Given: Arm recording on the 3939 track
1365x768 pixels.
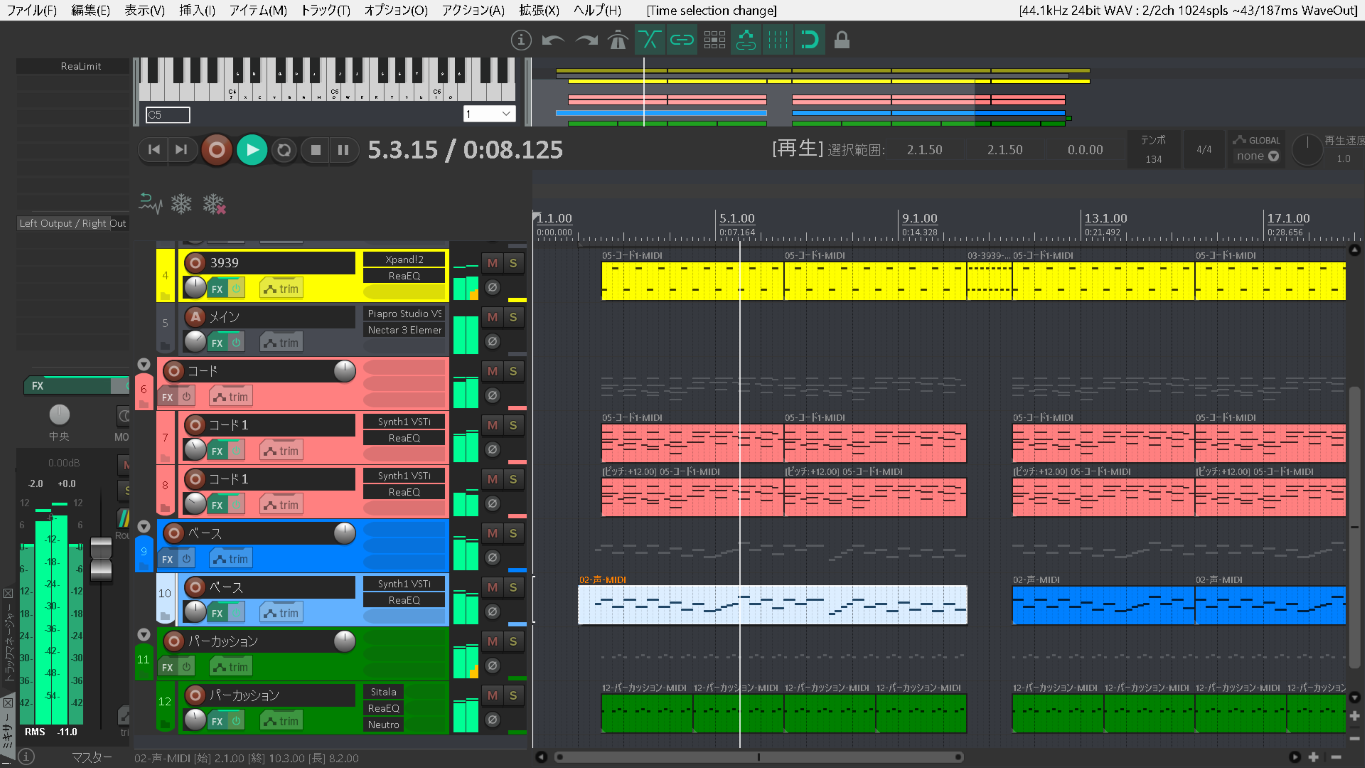Looking at the screenshot, I should click(x=195, y=263).
